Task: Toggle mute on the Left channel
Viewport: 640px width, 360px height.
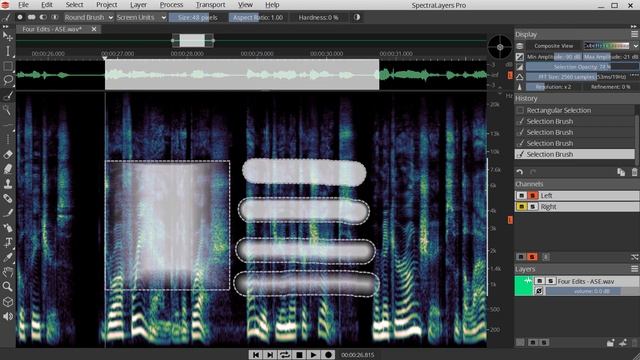Action: tap(521, 196)
